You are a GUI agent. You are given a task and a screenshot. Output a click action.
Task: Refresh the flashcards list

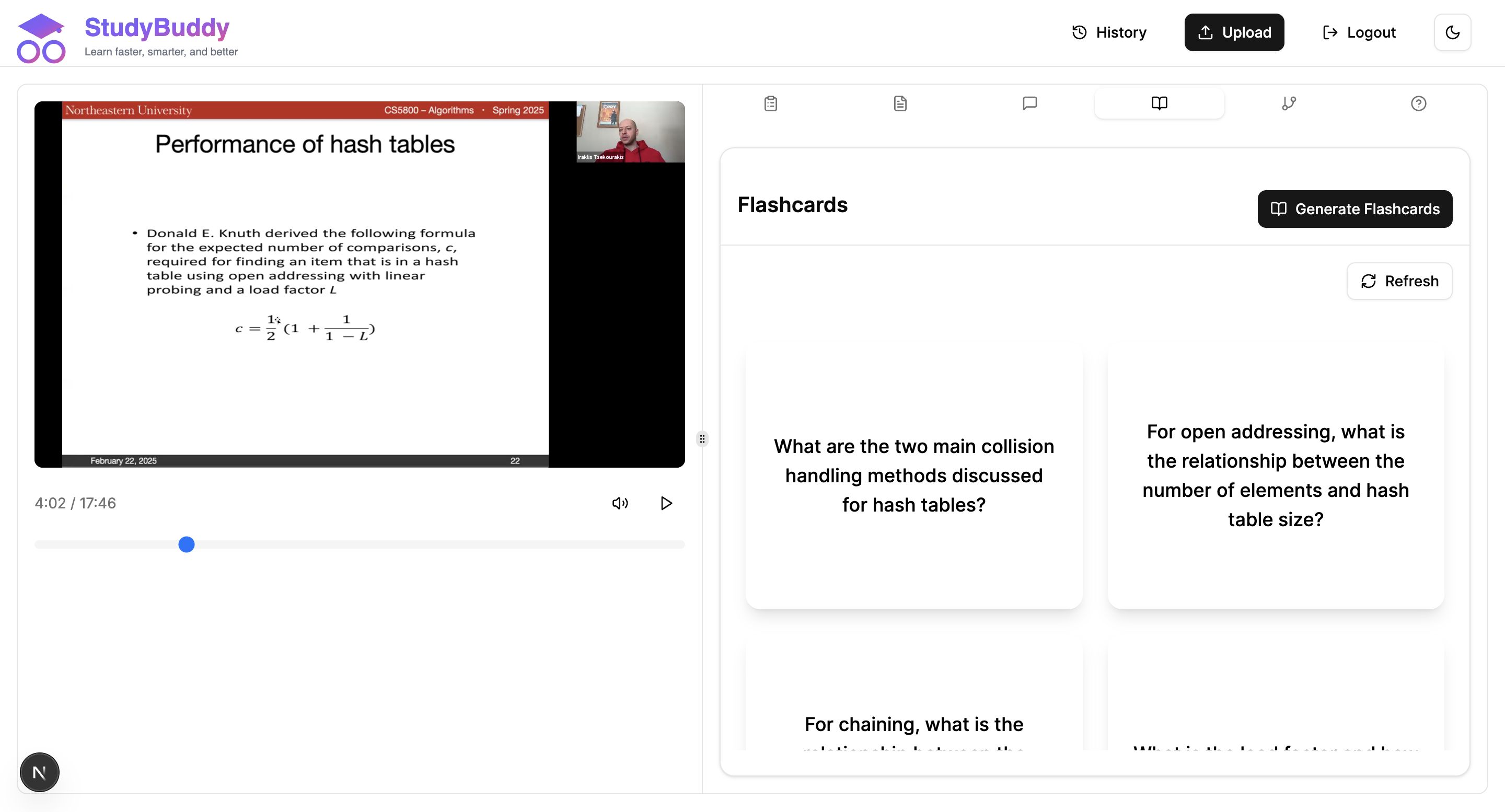(x=1399, y=281)
